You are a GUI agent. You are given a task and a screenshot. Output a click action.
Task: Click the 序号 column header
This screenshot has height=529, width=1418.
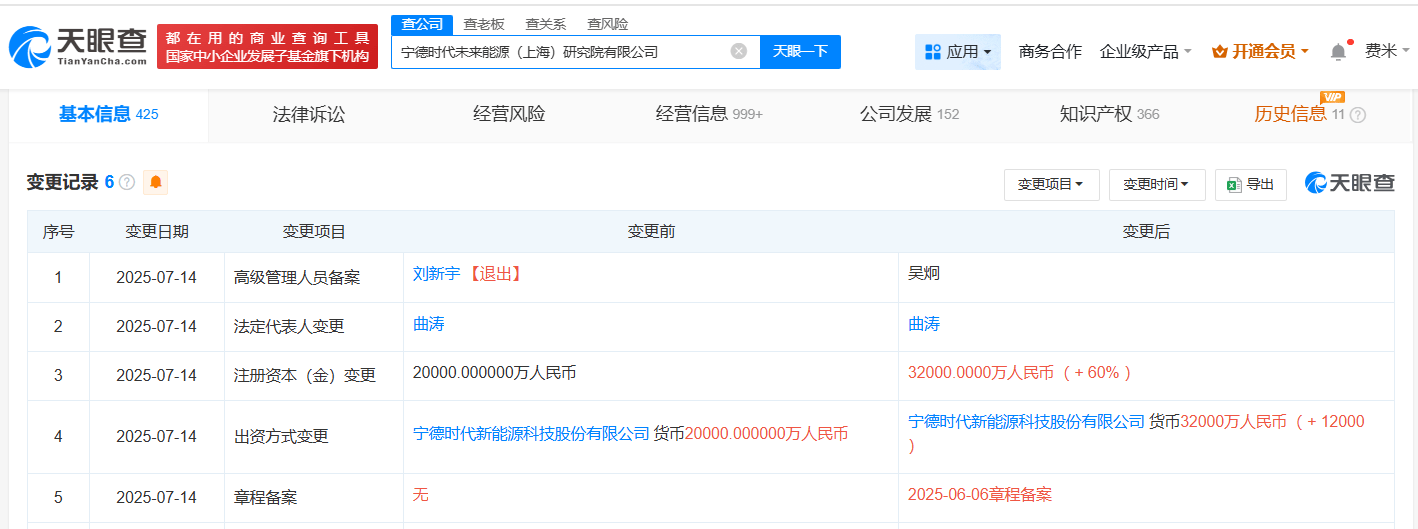click(x=58, y=232)
